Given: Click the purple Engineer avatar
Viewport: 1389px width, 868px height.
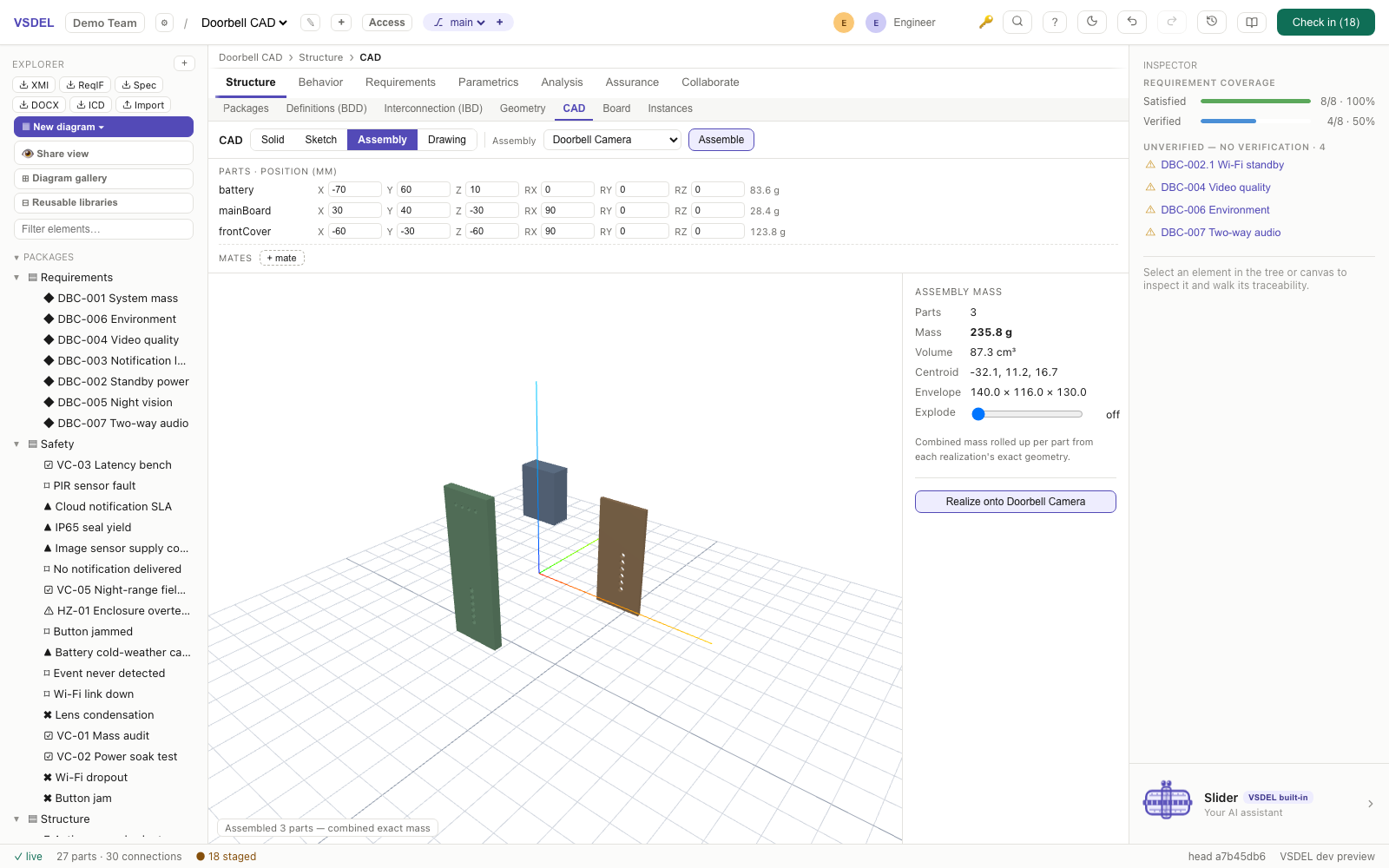Looking at the screenshot, I should click(876, 23).
